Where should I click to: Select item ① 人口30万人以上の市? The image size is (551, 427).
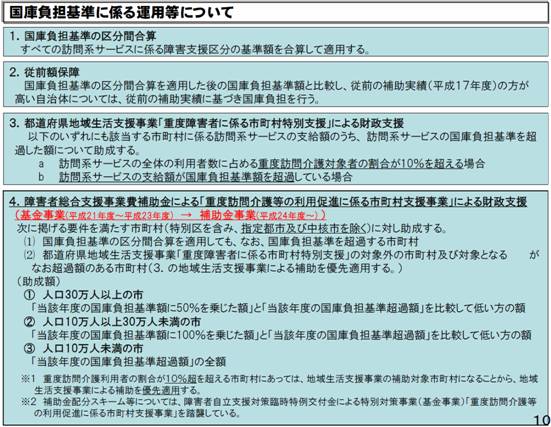(x=83, y=295)
